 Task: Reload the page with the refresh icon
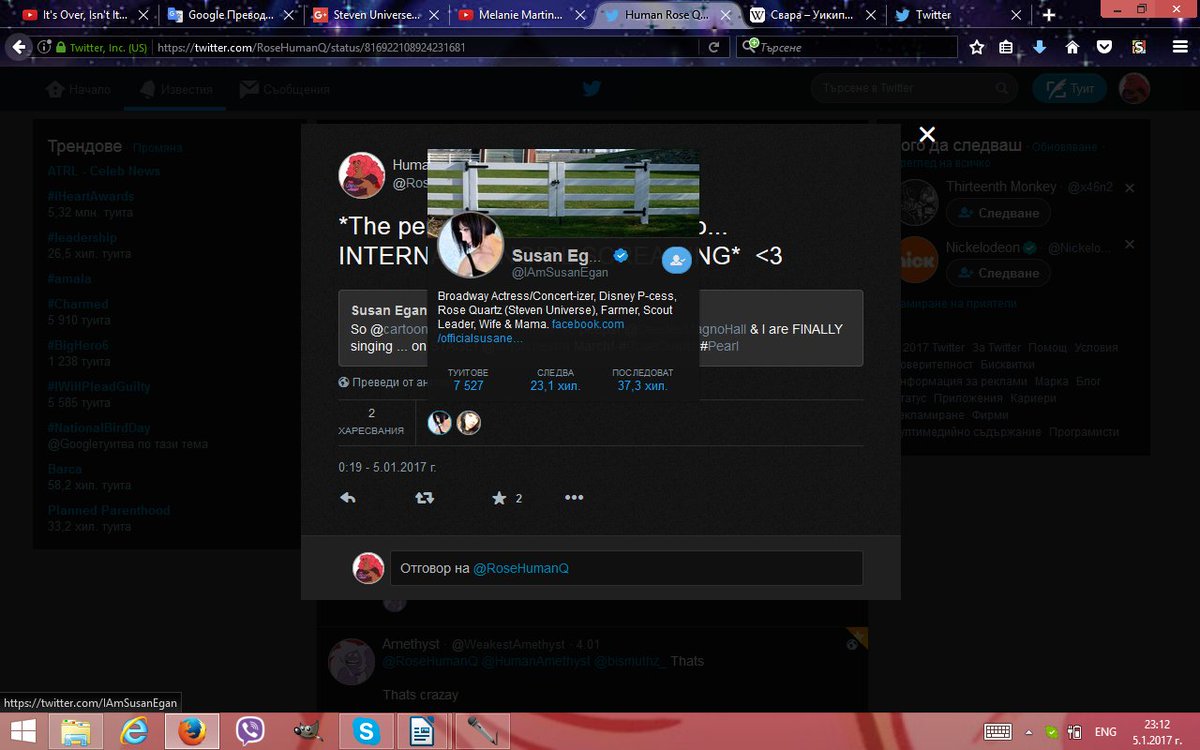(714, 47)
